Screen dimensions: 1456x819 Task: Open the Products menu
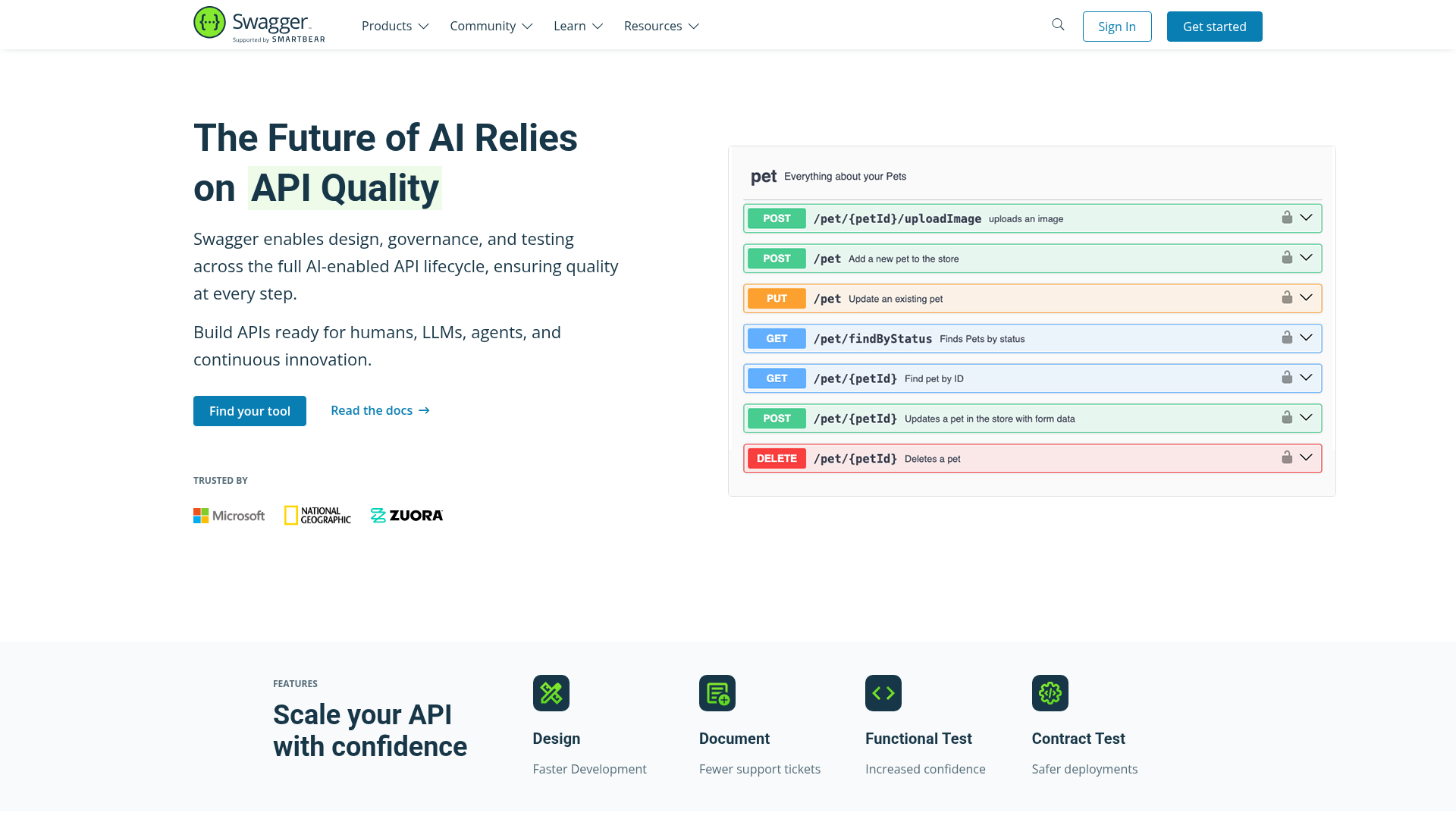(x=395, y=26)
